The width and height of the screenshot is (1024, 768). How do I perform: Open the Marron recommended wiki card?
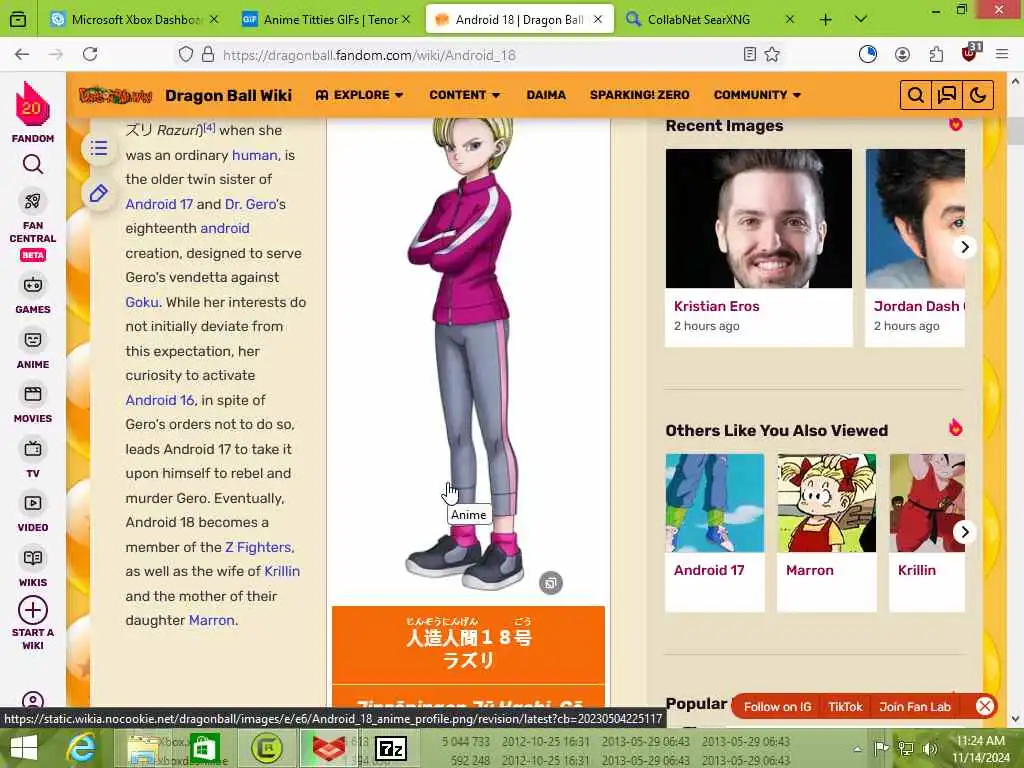tap(826, 532)
